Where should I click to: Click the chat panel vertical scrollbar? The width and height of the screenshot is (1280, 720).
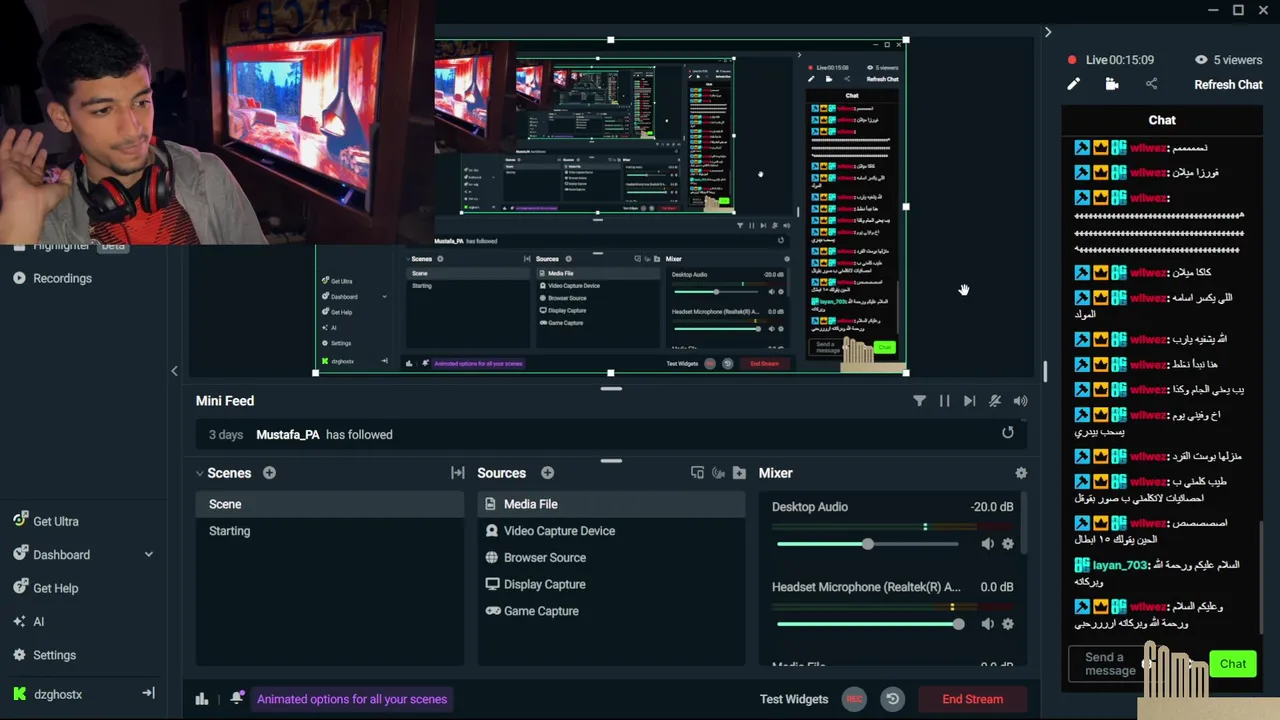coord(1262,576)
